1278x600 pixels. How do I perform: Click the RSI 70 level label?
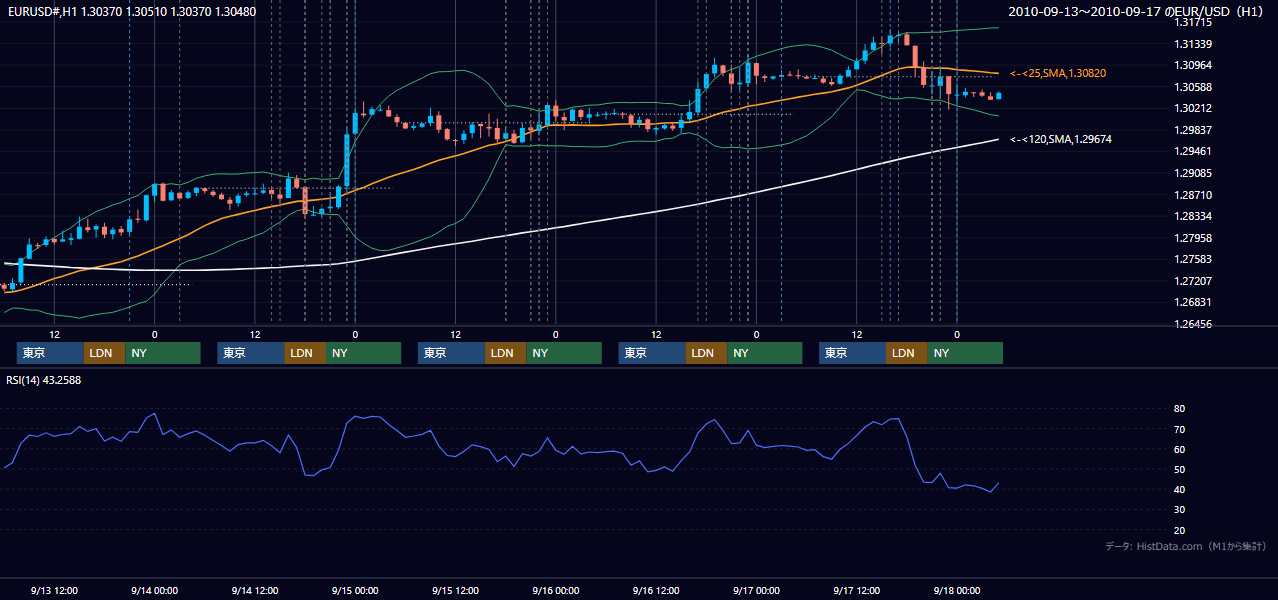click(1180, 429)
